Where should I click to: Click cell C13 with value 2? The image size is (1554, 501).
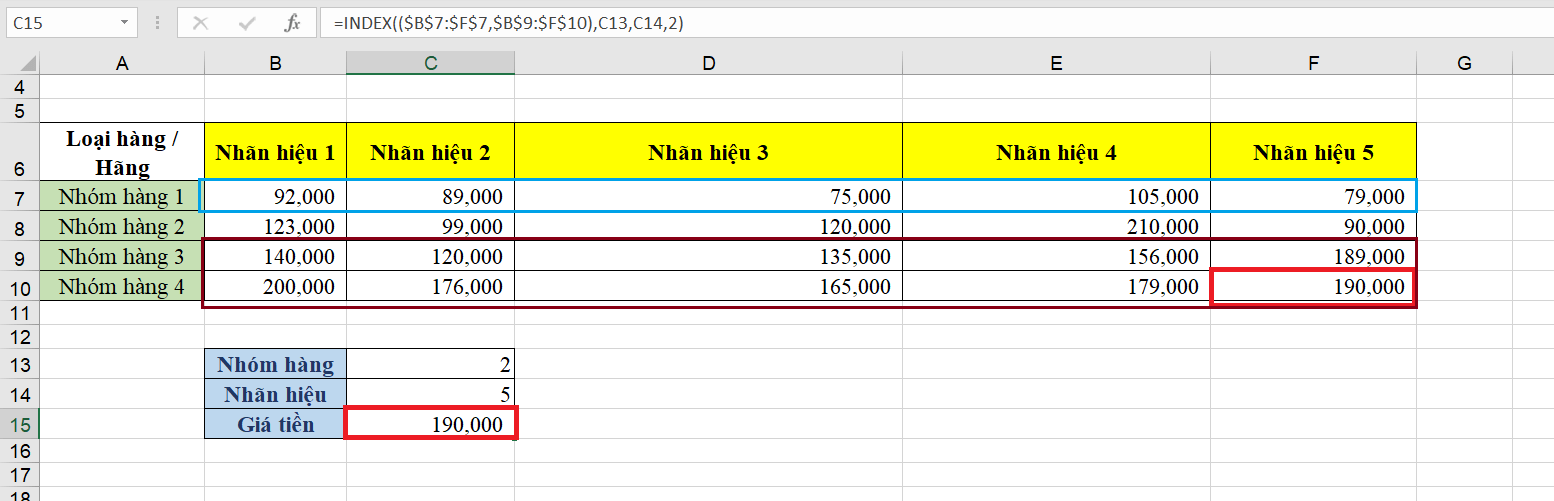tap(430, 364)
